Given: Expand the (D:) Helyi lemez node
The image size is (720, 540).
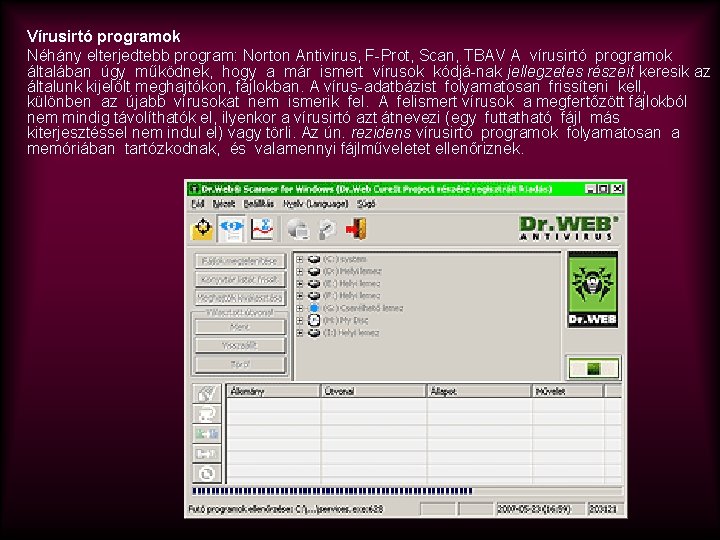Looking at the screenshot, I should pyautogui.click(x=300, y=271).
